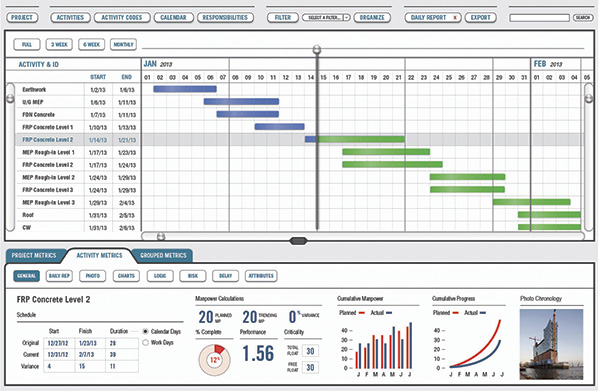Viewport: 600px width, 391px height.
Task: Open the Activities section
Action: point(70,18)
